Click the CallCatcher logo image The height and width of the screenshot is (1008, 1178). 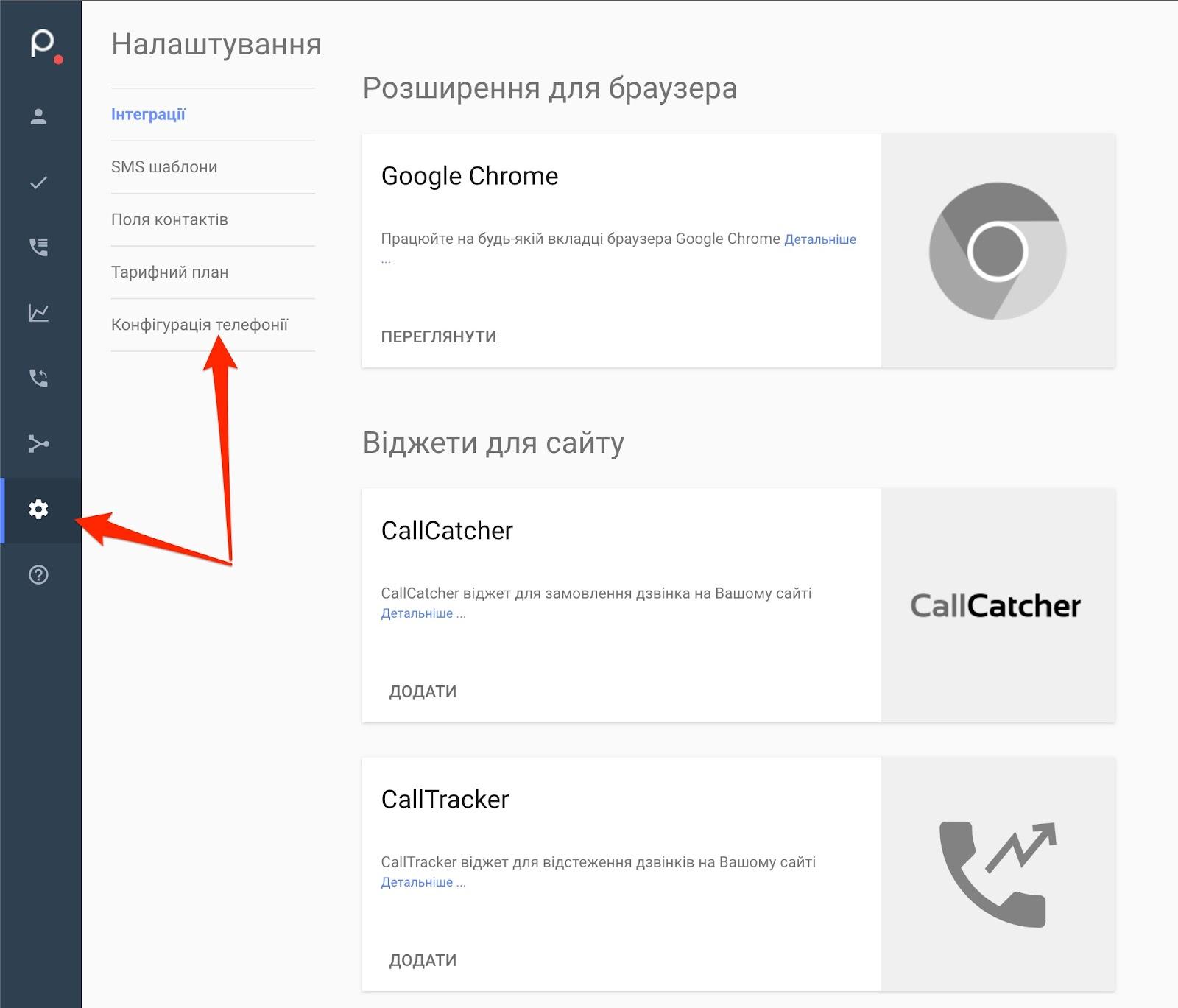tap(995, 605)
